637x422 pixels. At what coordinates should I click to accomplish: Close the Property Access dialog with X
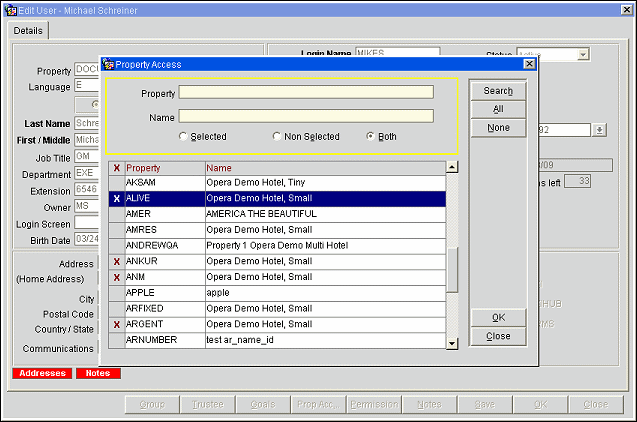coord(529,64)
